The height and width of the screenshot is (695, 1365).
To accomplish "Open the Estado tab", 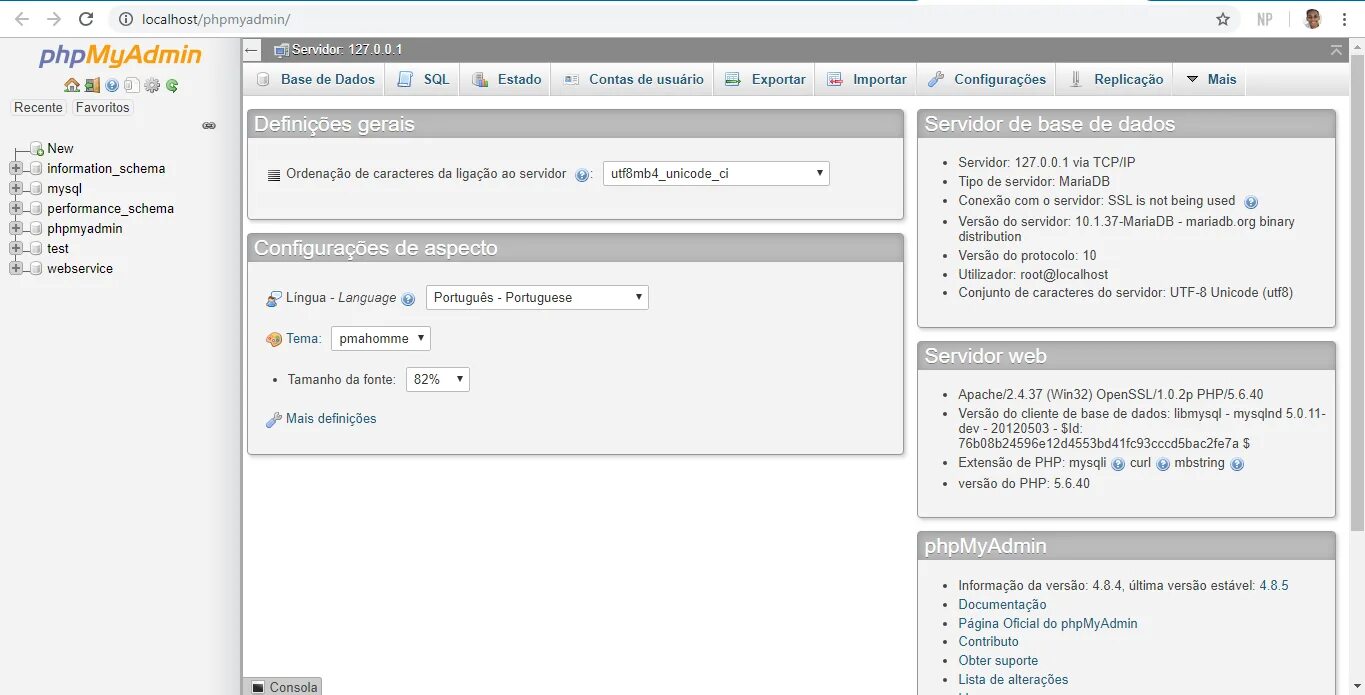I will click(x=506, y=79).
